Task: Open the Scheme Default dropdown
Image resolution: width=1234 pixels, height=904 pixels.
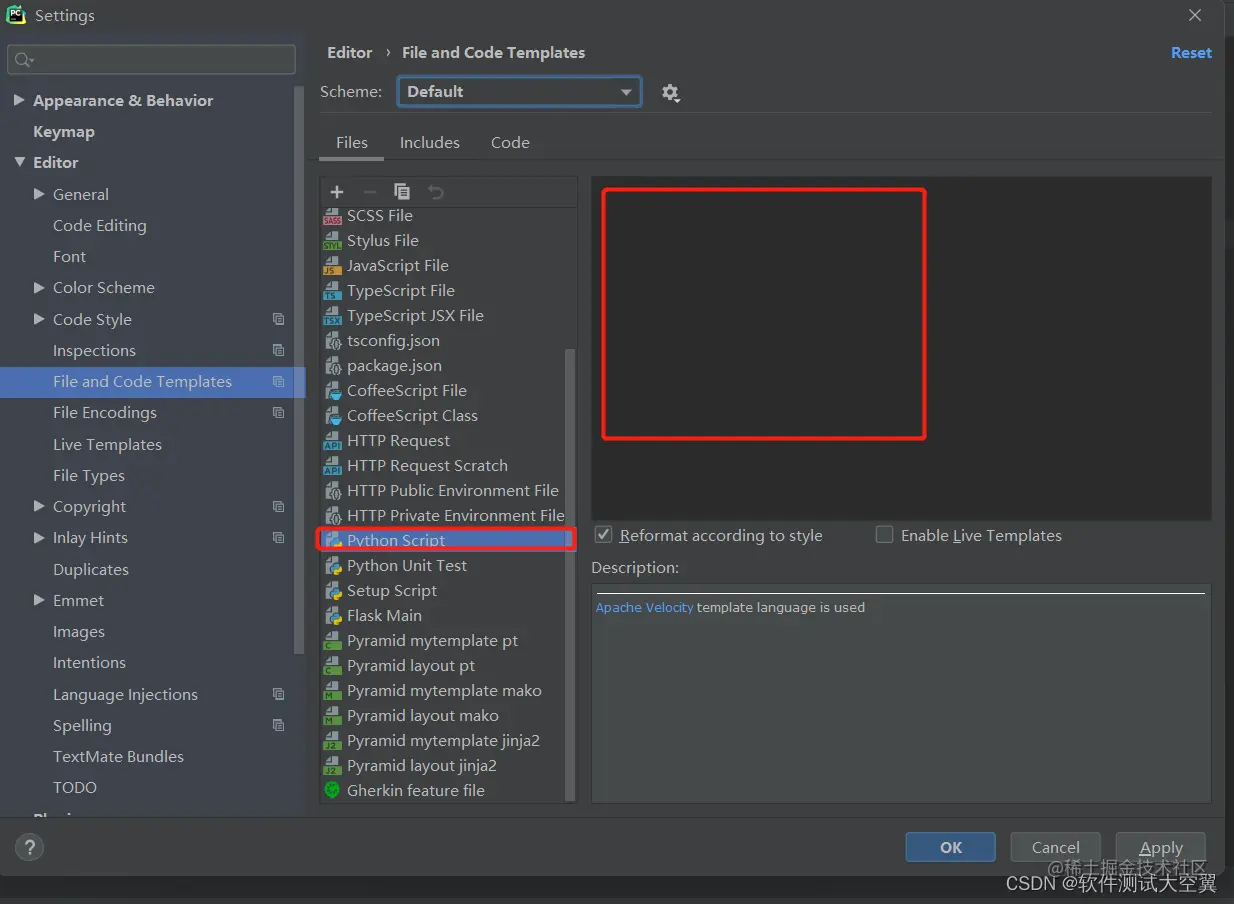Action: 519,92
